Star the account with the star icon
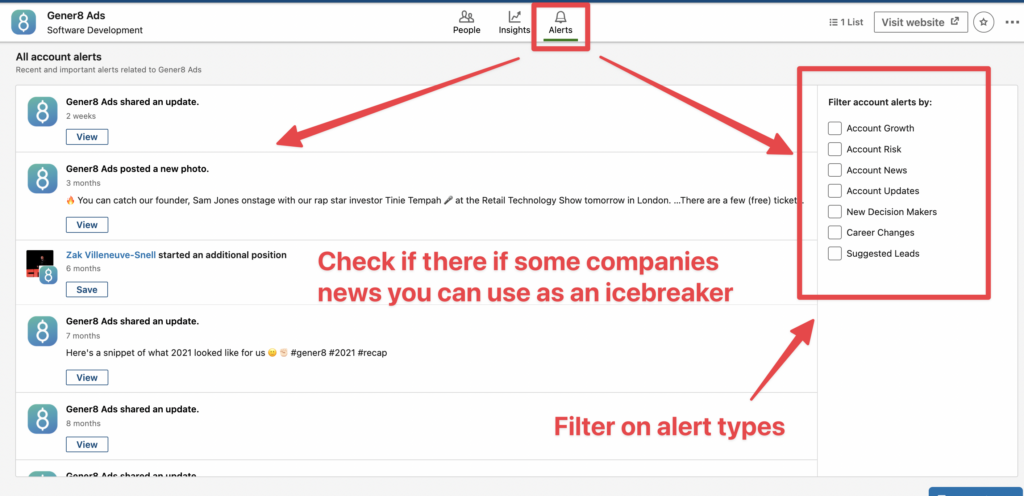1024x496 pixels. coord(984,22)
